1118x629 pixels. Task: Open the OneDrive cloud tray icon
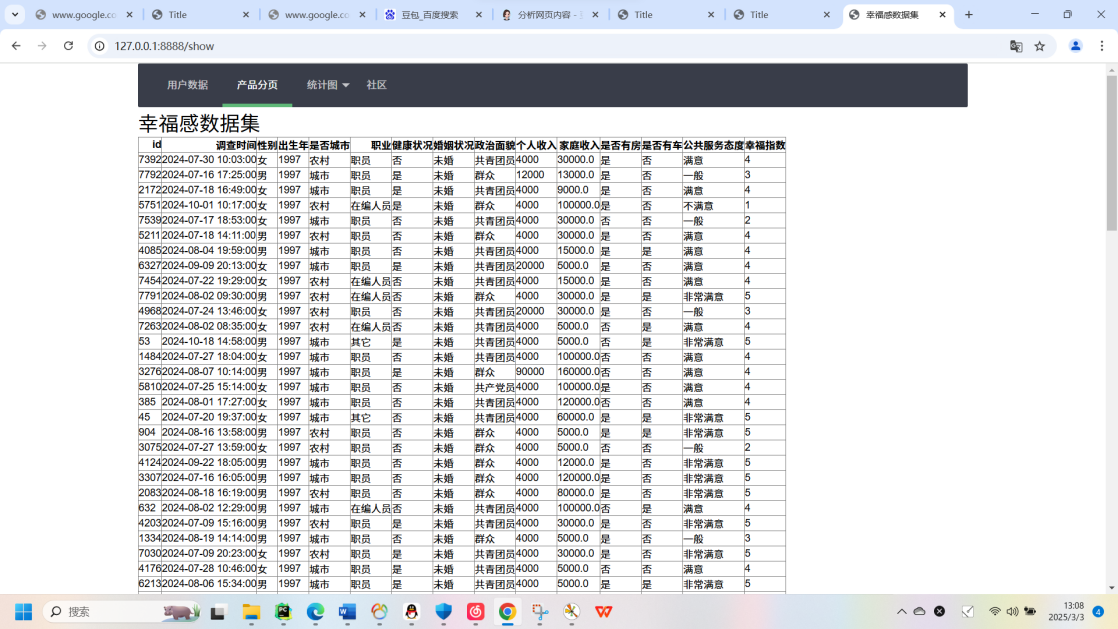[x=920, y=612]
